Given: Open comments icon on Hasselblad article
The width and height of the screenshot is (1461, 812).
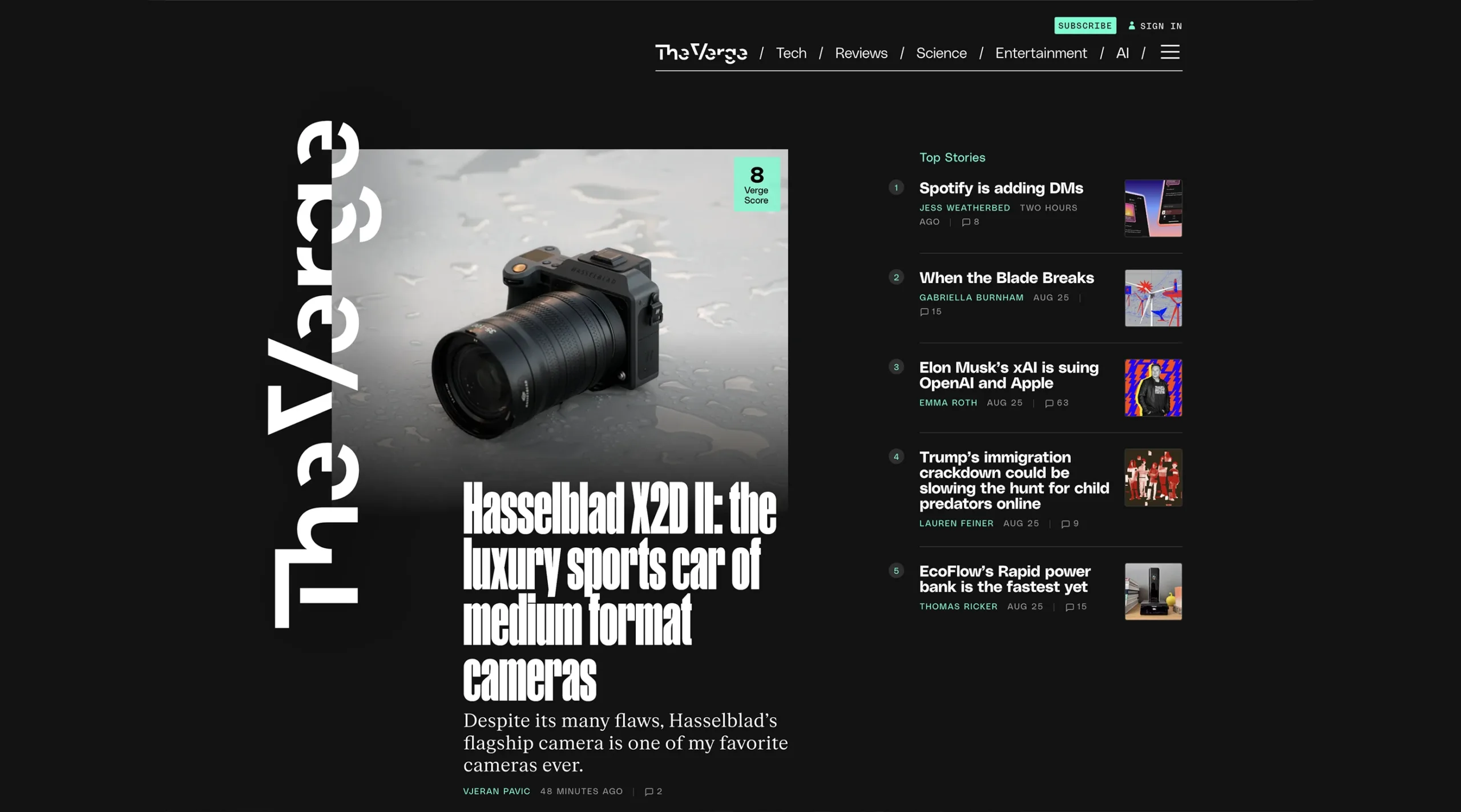Looking at the screenshot, I should pyautogui.click(x=649, y=791).
